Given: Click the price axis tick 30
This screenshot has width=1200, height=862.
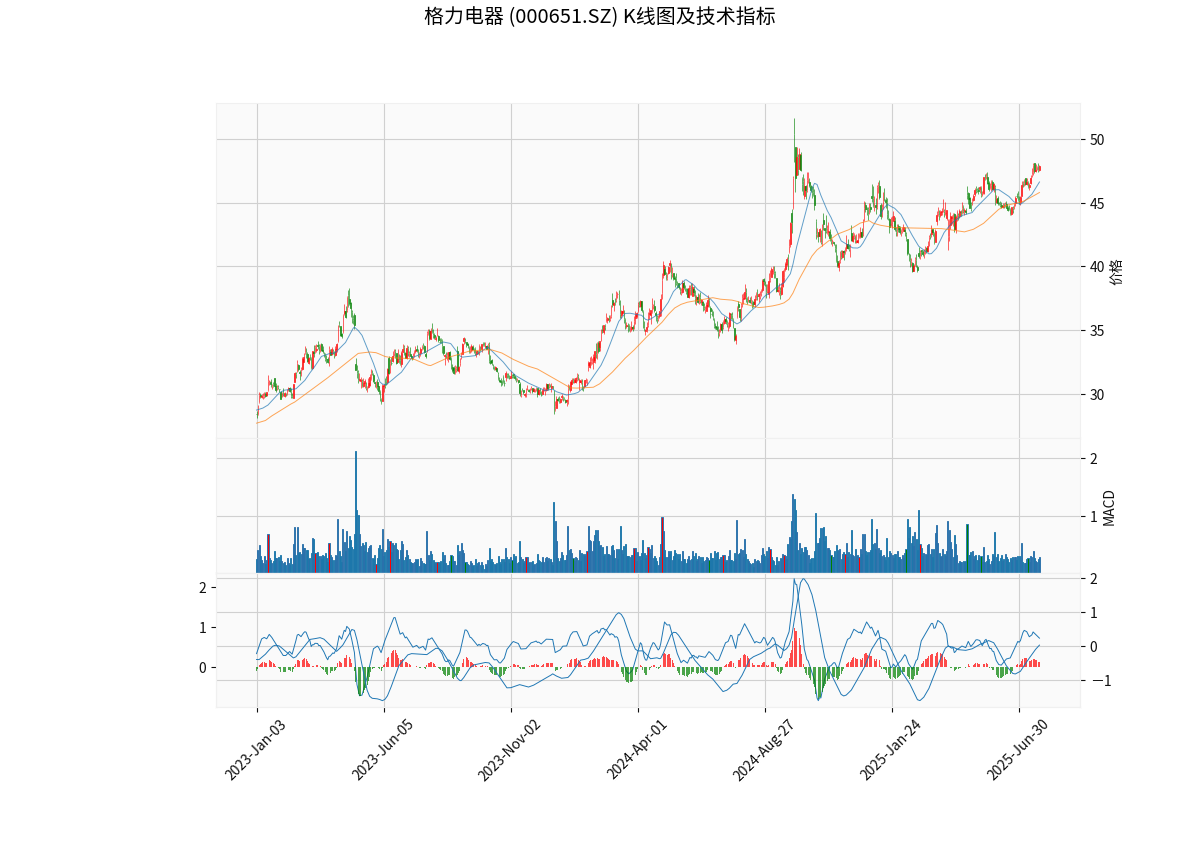Looking at the screenshot, I should tap(1097, 395).
